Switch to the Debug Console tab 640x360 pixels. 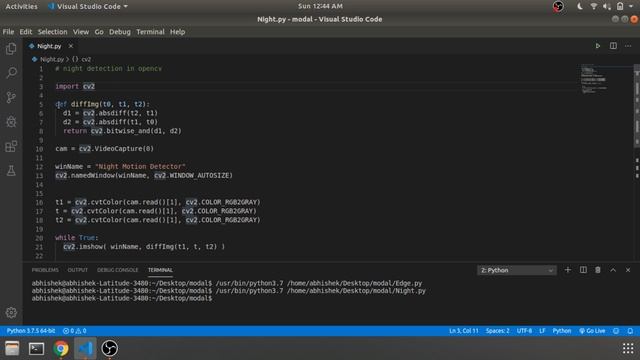(118, 270)
